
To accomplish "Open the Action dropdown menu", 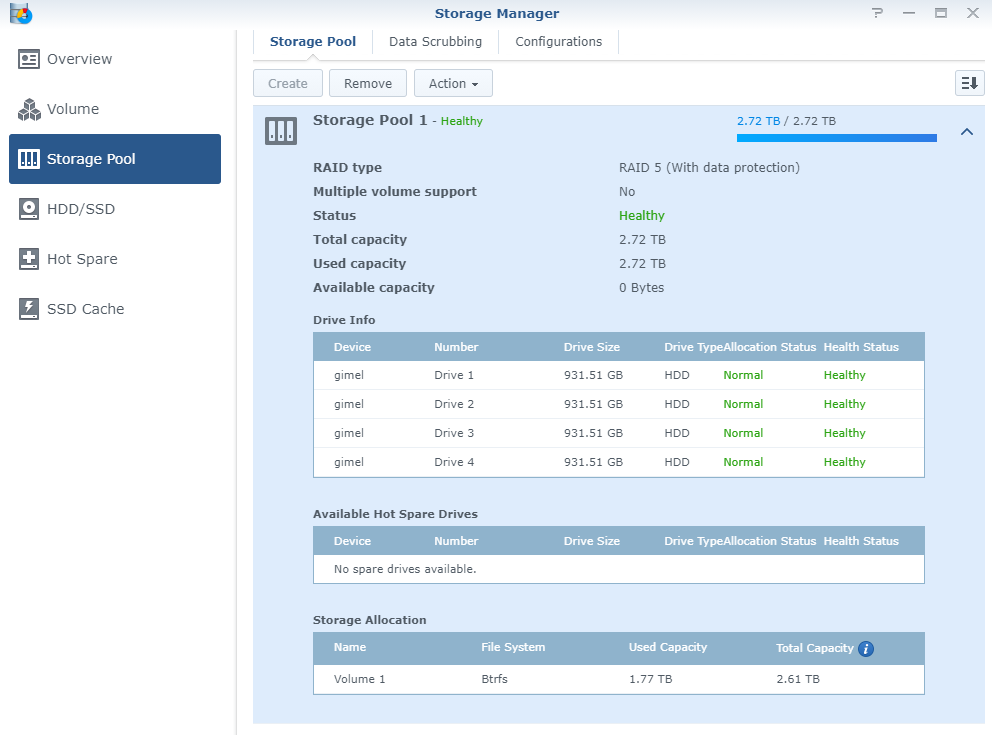I will click(453, 84).
